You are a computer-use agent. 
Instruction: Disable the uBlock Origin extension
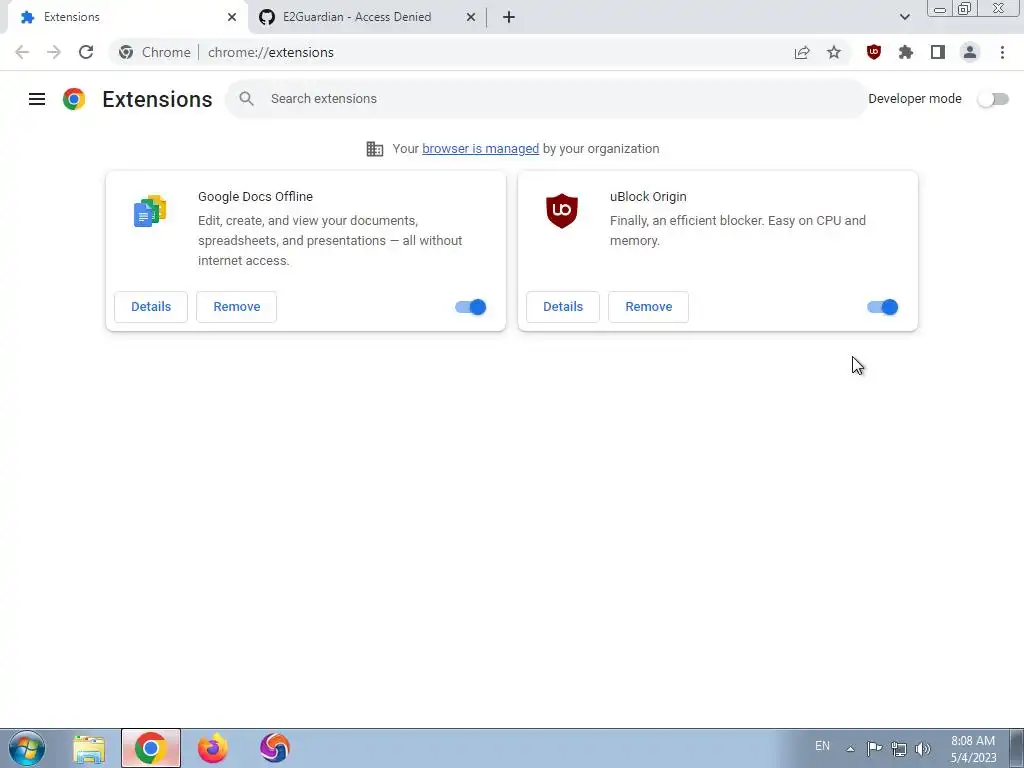[883, 307]
